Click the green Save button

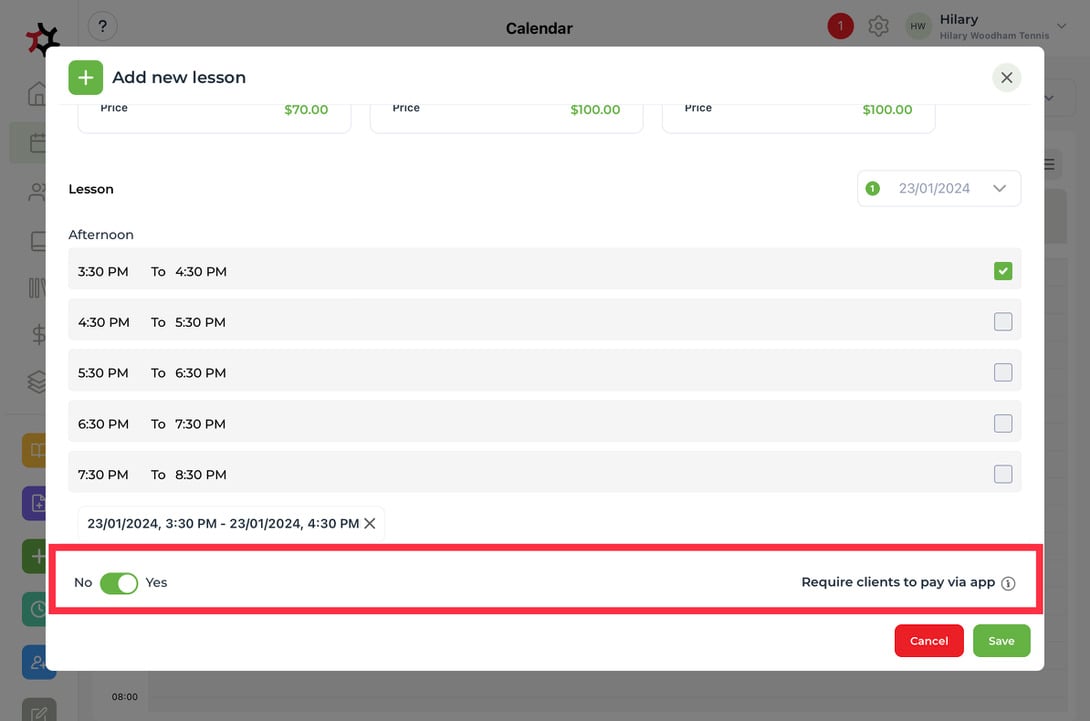coord(1001,640)
